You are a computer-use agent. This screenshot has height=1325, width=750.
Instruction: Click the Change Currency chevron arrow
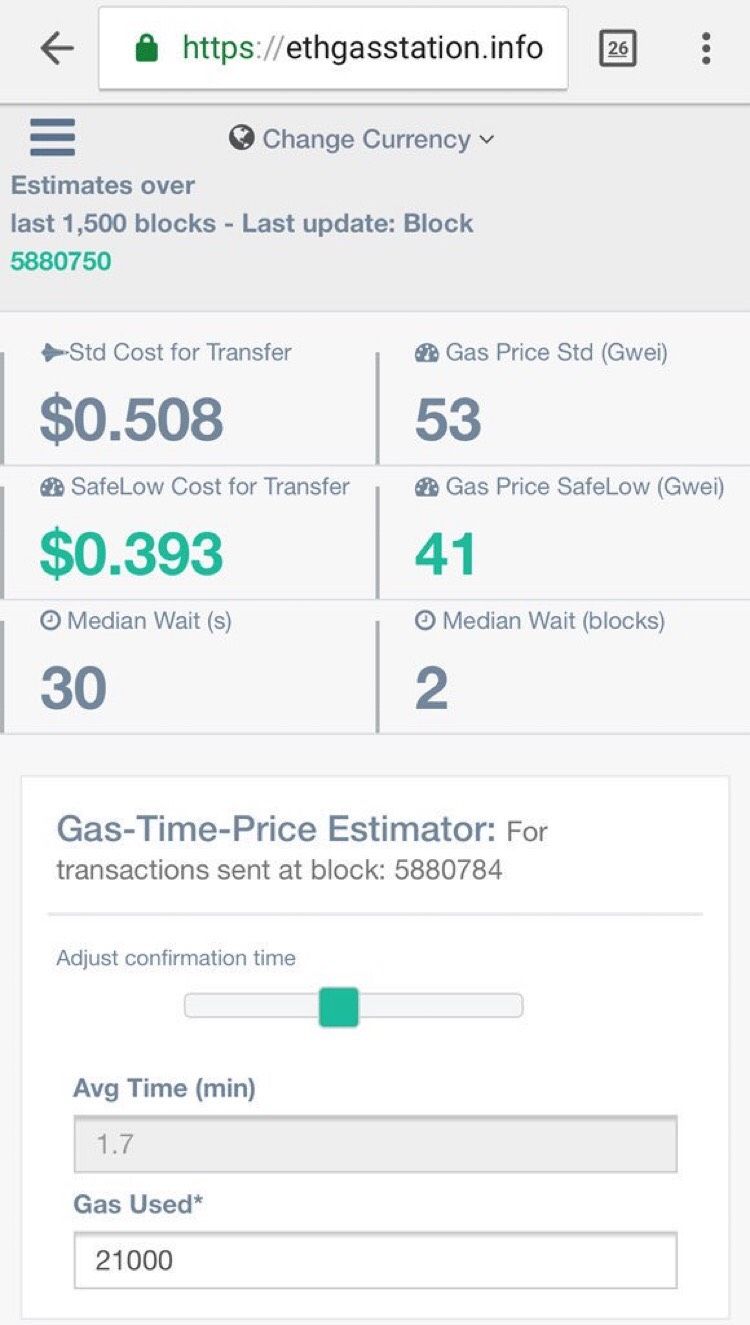click(487, 139)
